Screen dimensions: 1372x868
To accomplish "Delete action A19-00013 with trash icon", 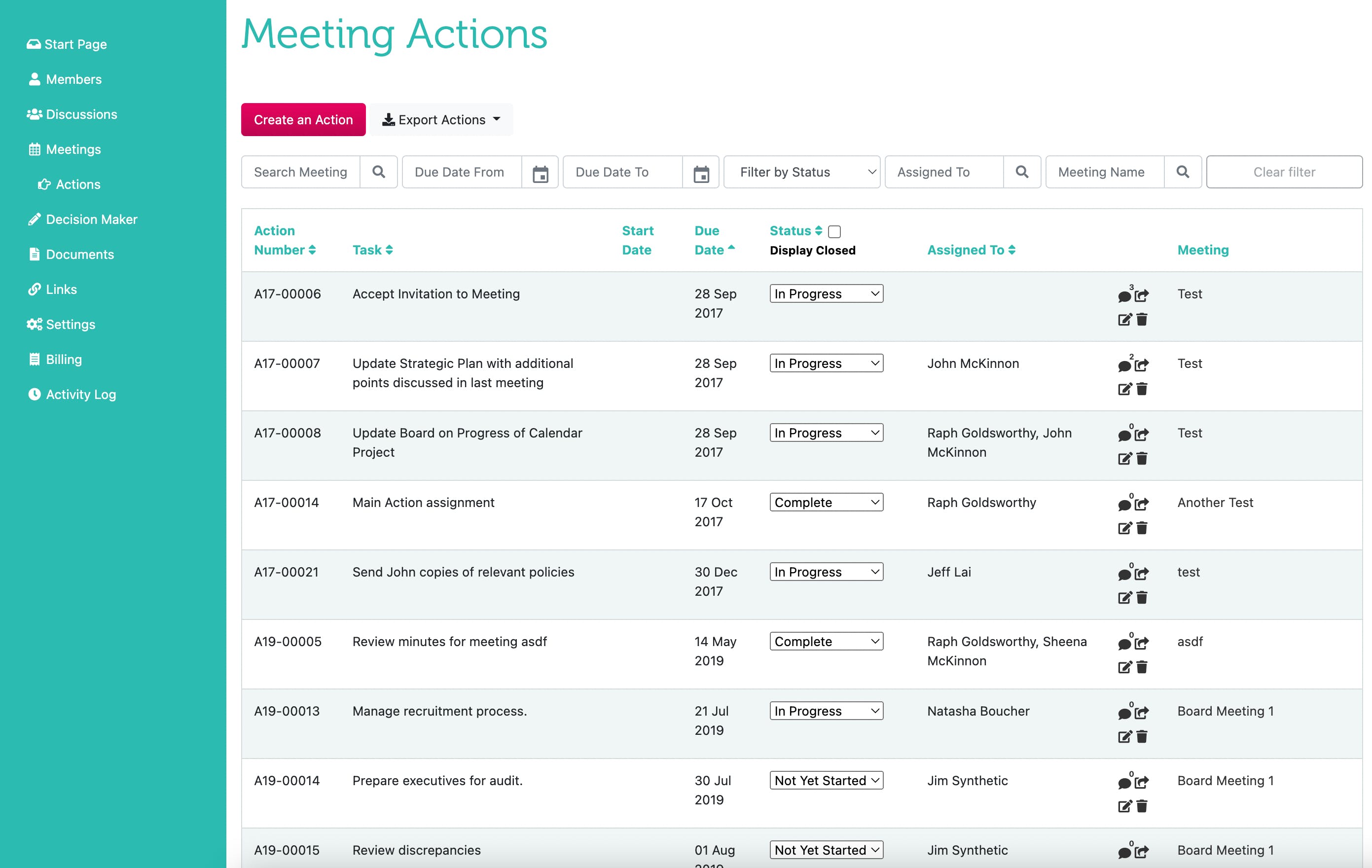I will pos(1142,737).
